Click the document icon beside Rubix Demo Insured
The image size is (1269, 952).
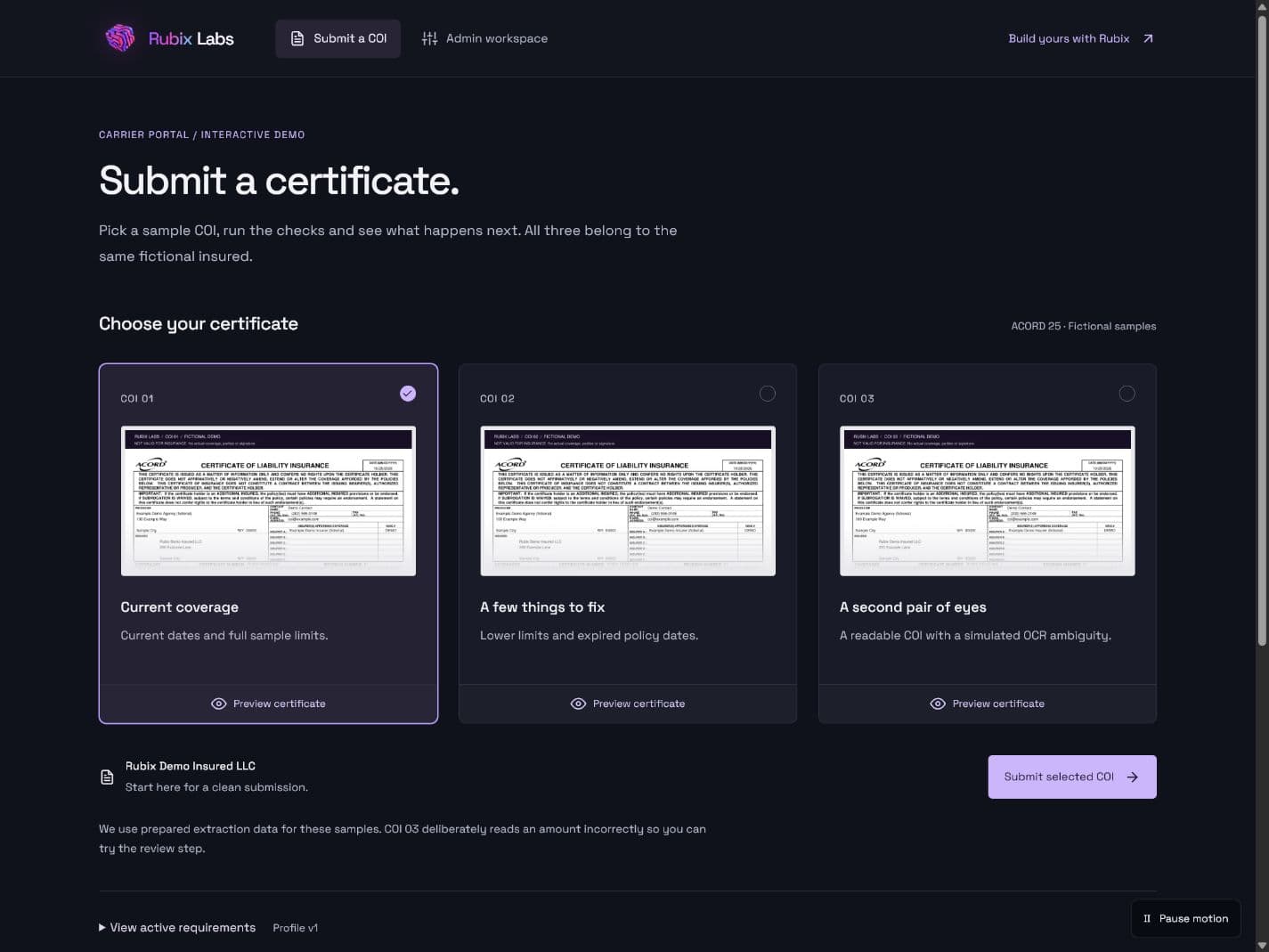click(107, 777)
